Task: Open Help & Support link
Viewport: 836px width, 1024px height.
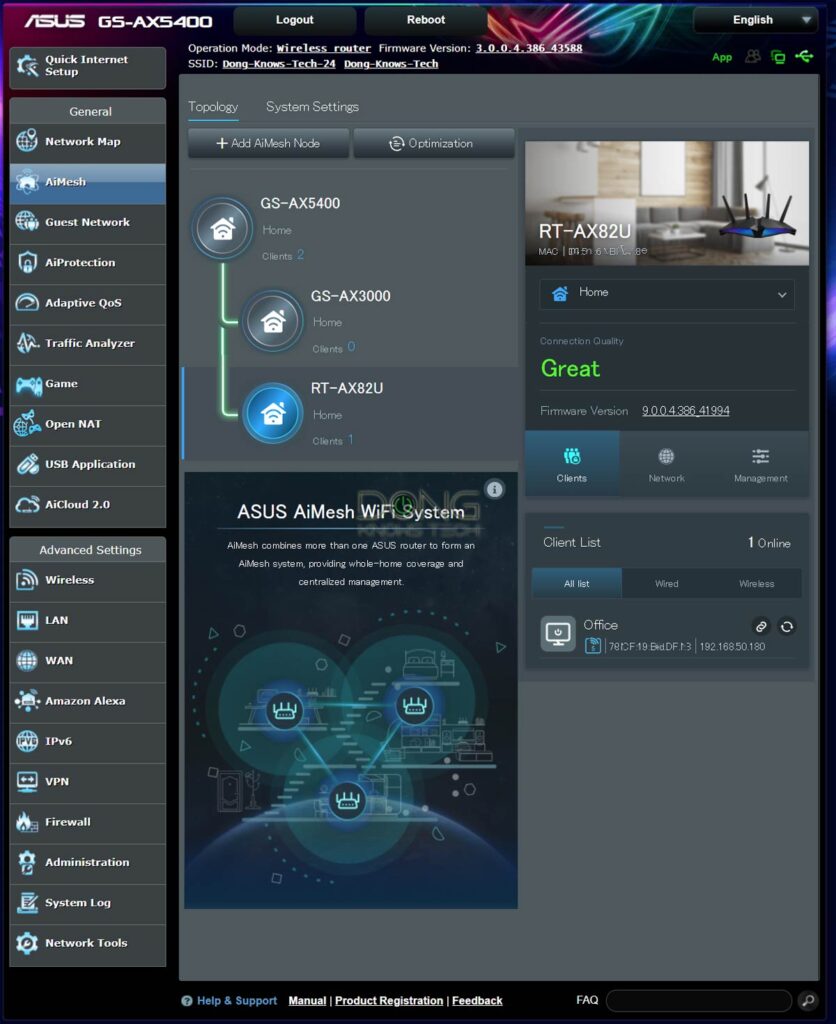Action: pos(236,1000)
